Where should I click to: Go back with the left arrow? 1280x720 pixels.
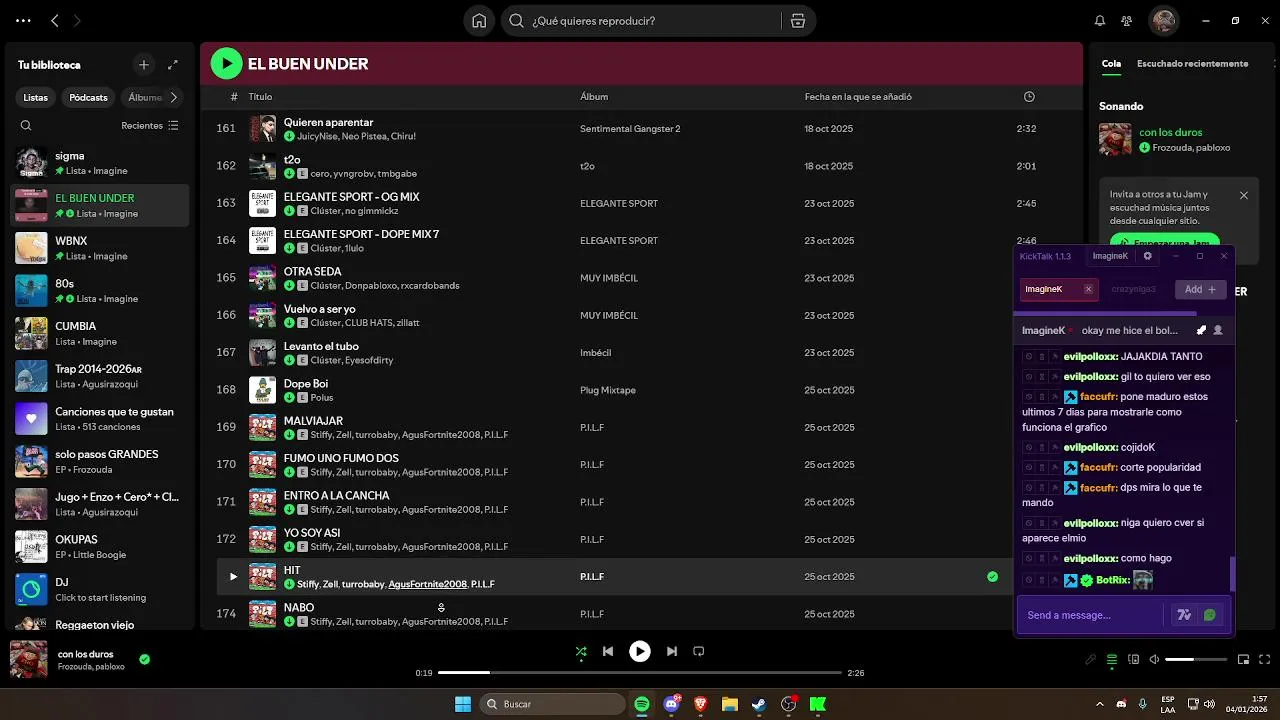coord(55,21)
